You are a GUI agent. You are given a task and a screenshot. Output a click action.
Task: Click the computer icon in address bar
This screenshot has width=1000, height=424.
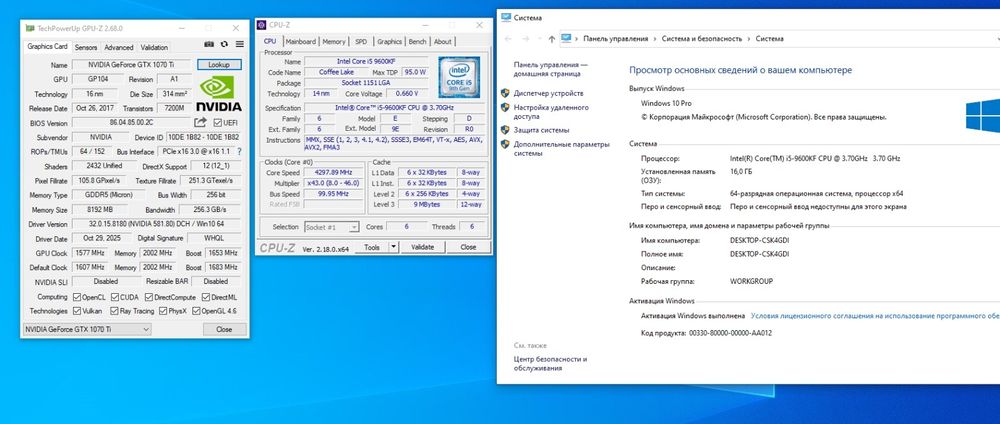coord(566,38)
